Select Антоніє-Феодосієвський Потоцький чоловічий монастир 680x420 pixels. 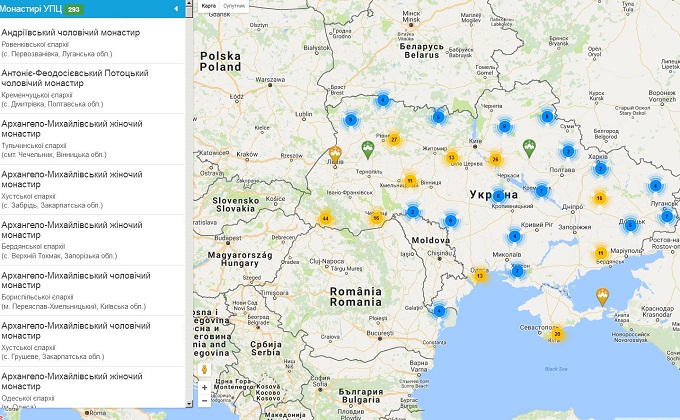(75, 78)
